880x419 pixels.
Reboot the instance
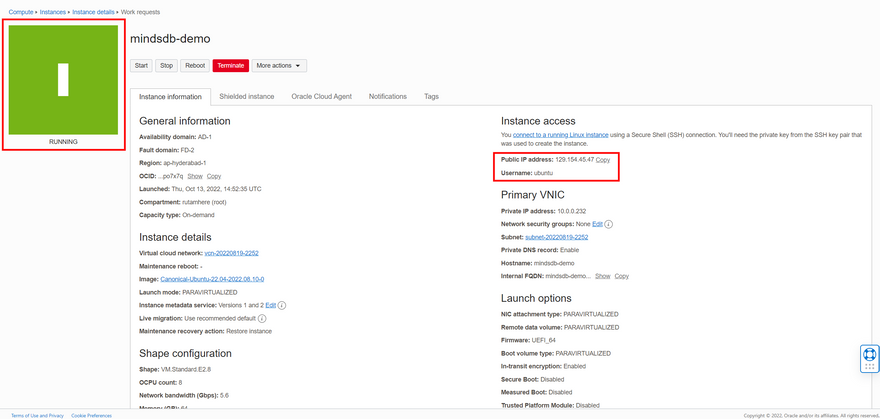pyautogui.click(x=195, y=65)
